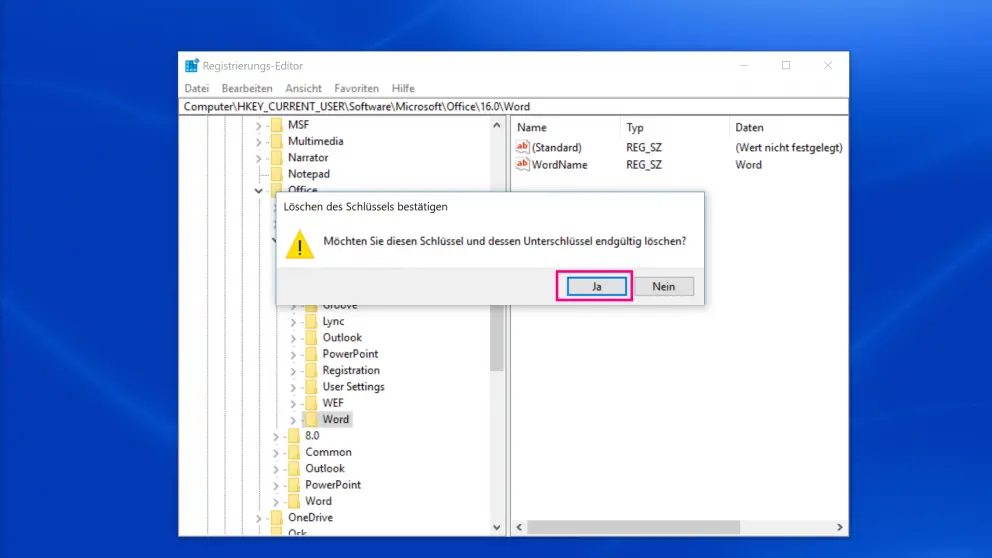992x558 pixels.
Task: Open the Favoriten menu
Action: (x=356, y=88)
